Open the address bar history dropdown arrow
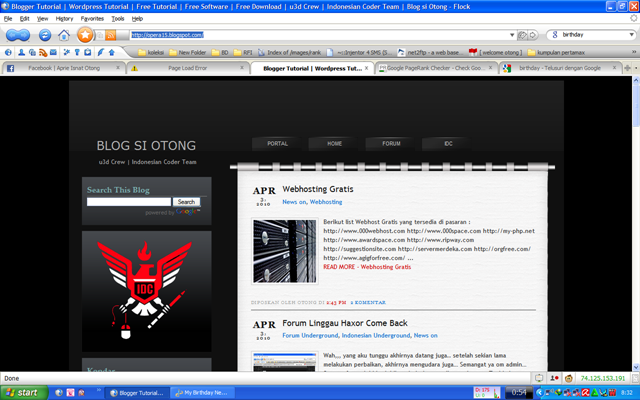The image size is (640, 400). [512, 35]
